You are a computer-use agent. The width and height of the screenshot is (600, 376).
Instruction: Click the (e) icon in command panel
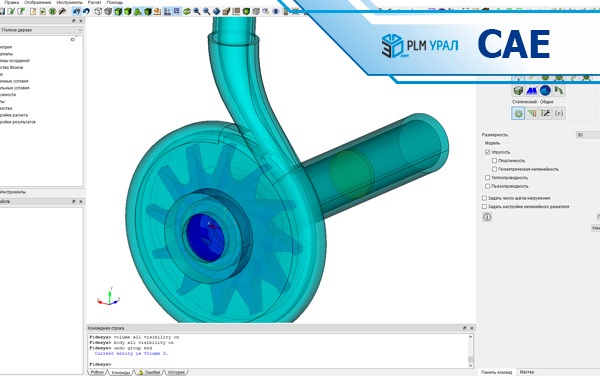click(x=559, y=114)
